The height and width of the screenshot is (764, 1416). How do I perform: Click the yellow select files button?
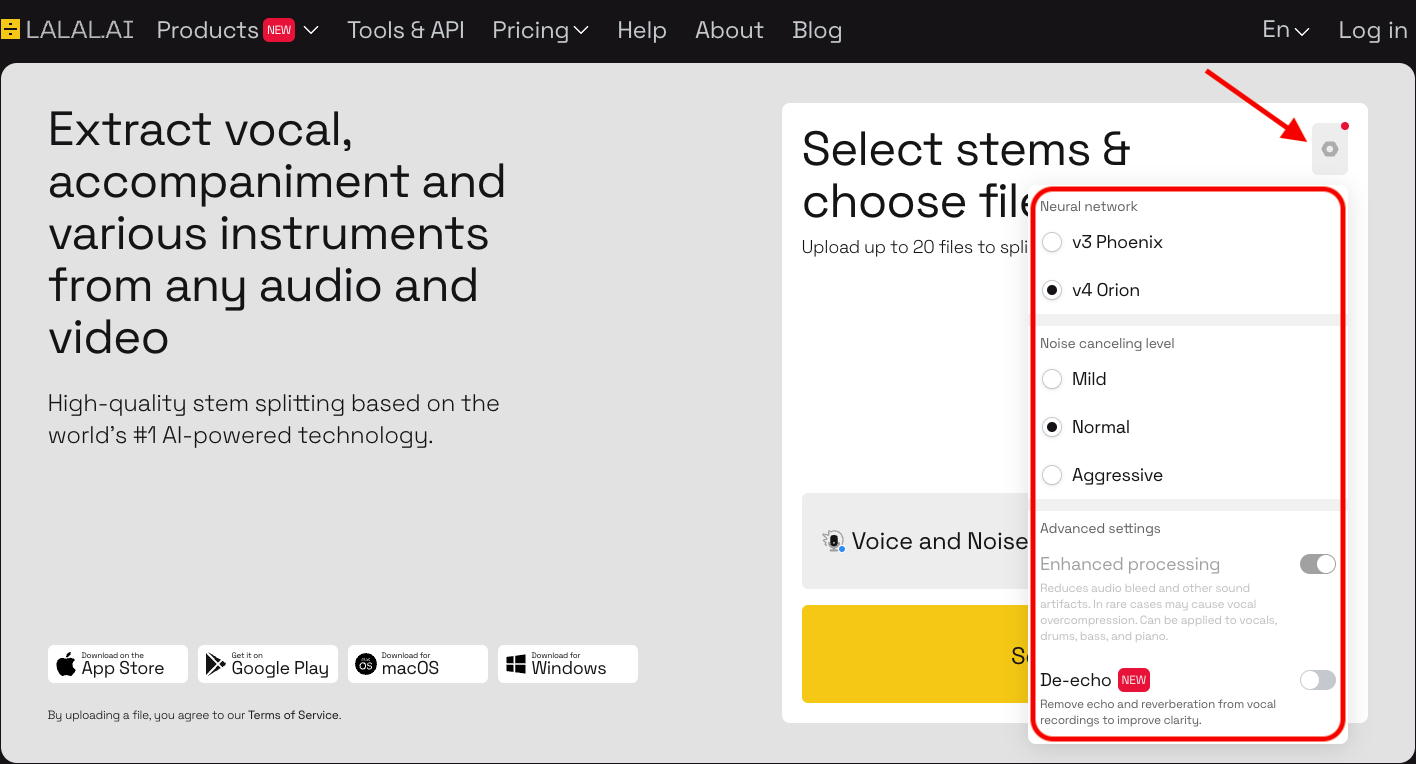(915, 654)
